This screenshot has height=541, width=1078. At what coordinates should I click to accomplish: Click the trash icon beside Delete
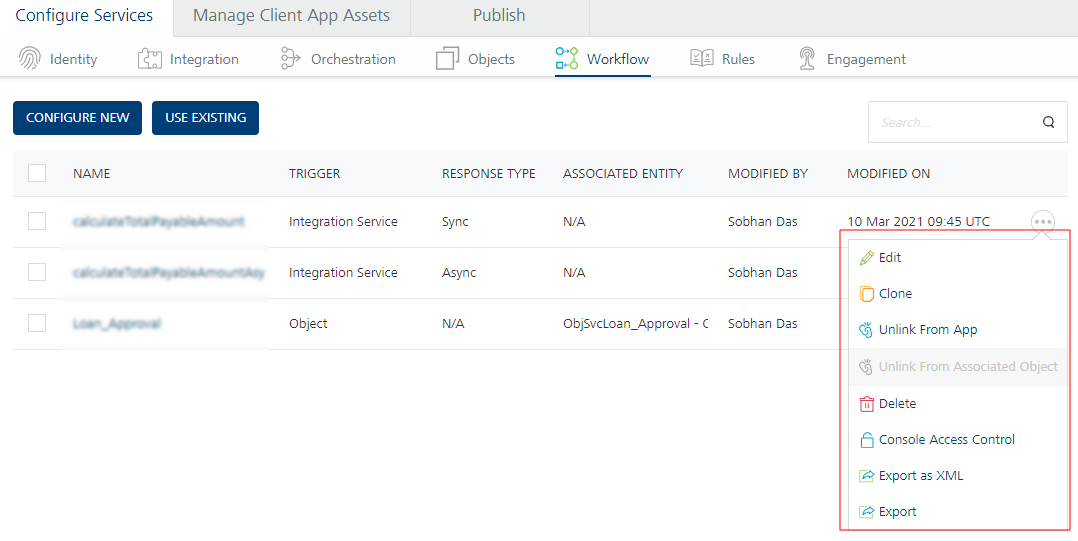tap(867, 404)
